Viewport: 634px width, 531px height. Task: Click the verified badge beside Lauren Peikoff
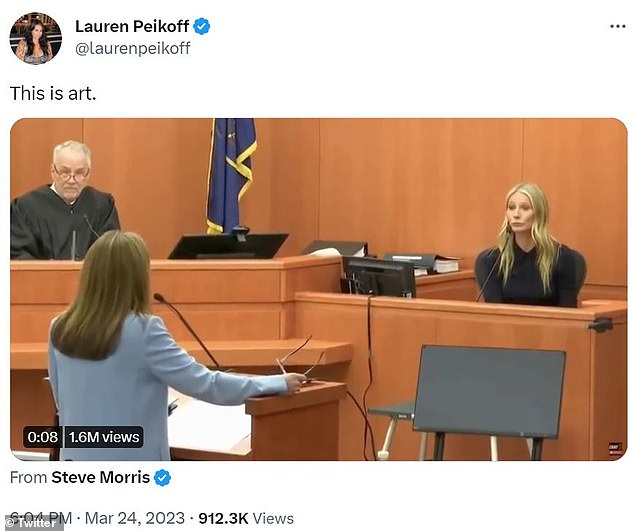point(201,27)
